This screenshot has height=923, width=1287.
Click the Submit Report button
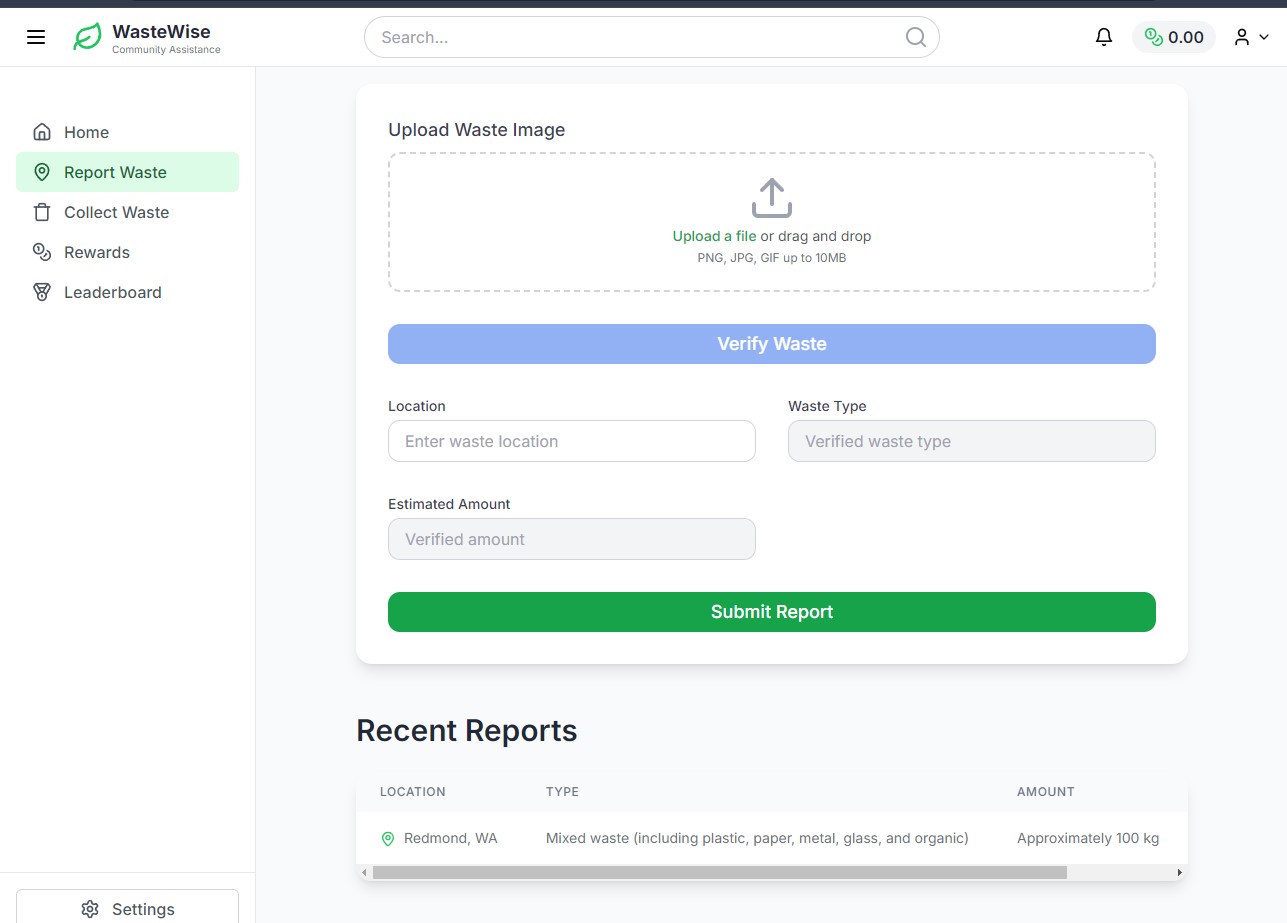pos(771,611)
